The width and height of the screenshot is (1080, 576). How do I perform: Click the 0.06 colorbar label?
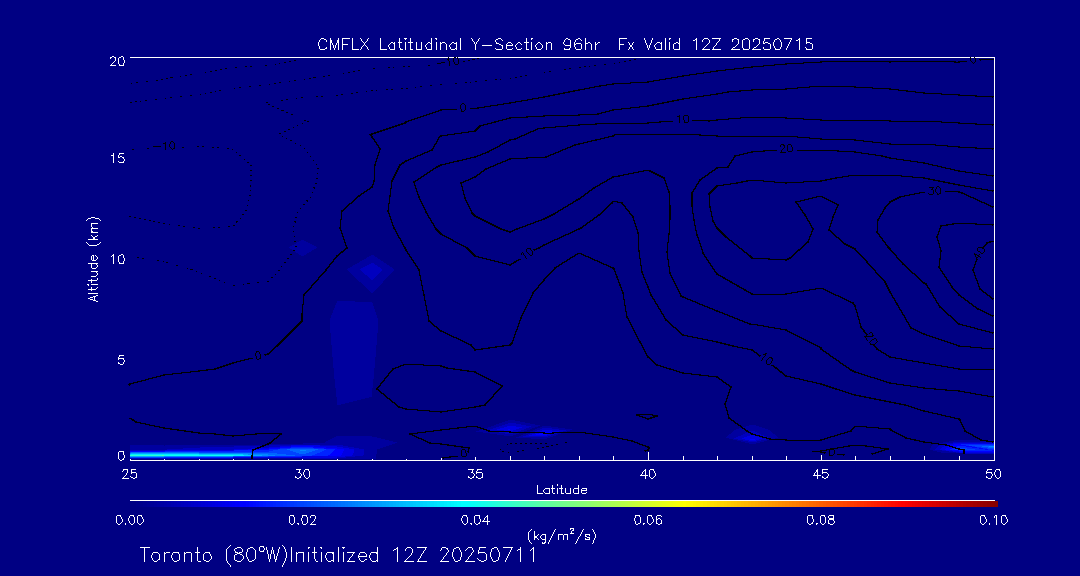[x=648, y=520]
